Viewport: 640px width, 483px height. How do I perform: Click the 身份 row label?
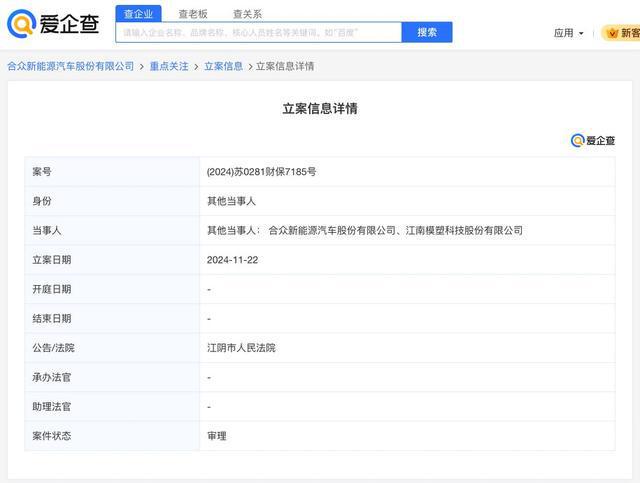click(x=42, y=201)
